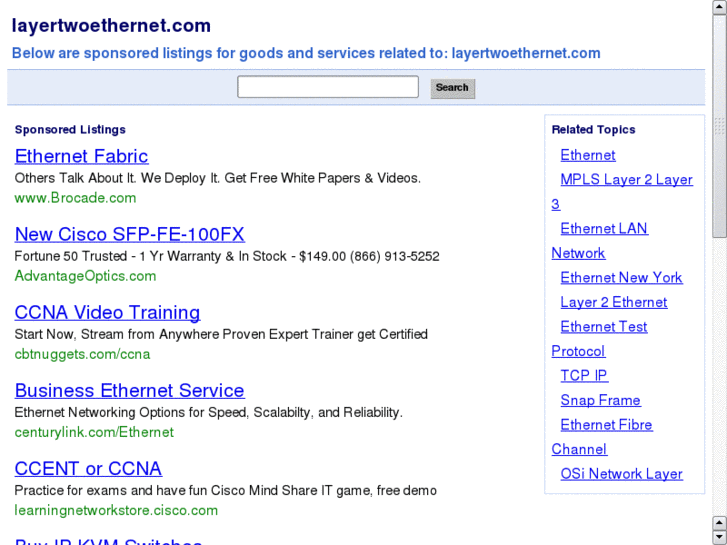Click the Search button
The width and height of the screenshot is (727, 545).
click(453, 88)
